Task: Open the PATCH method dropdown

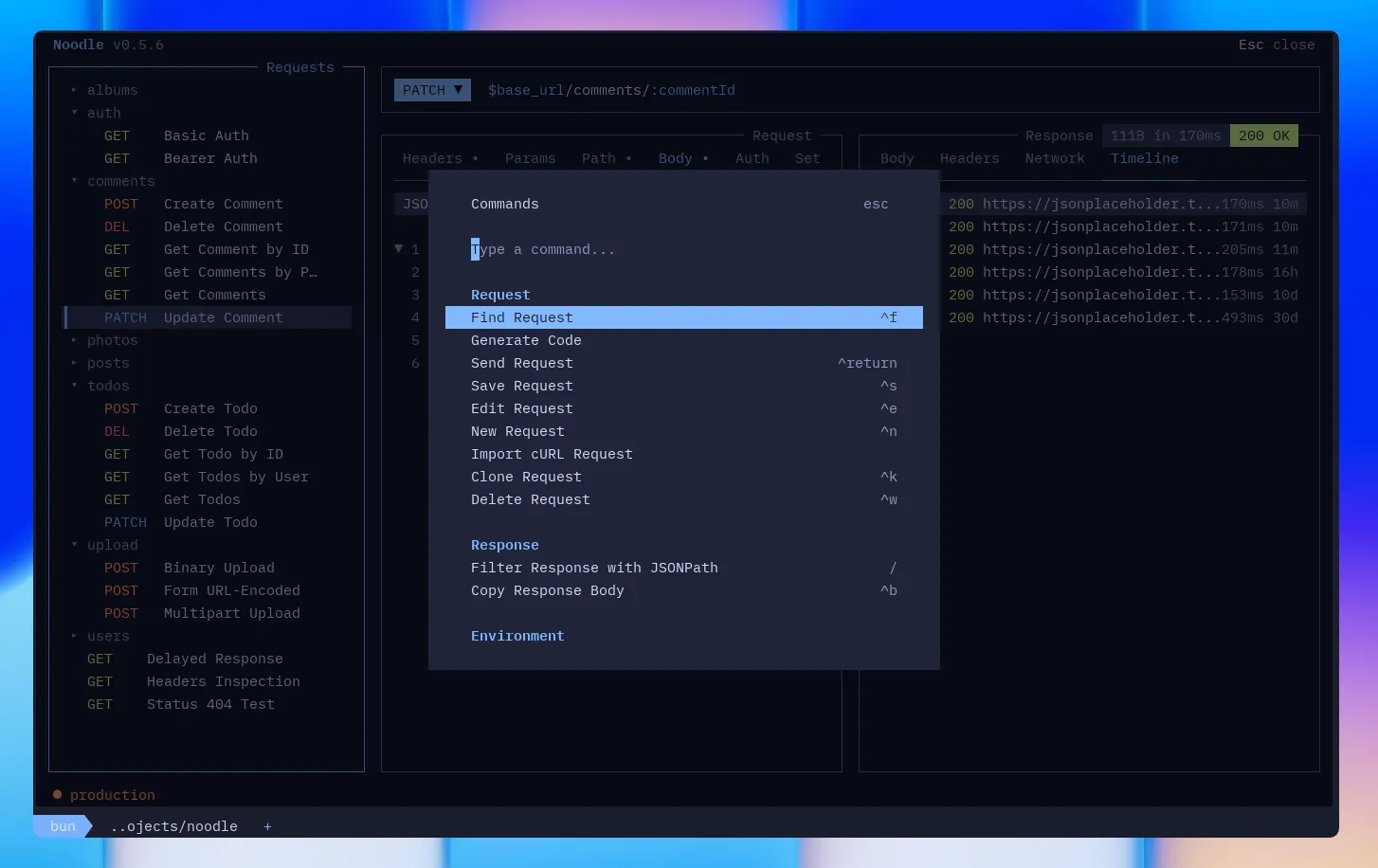Action: coord(432,90)
